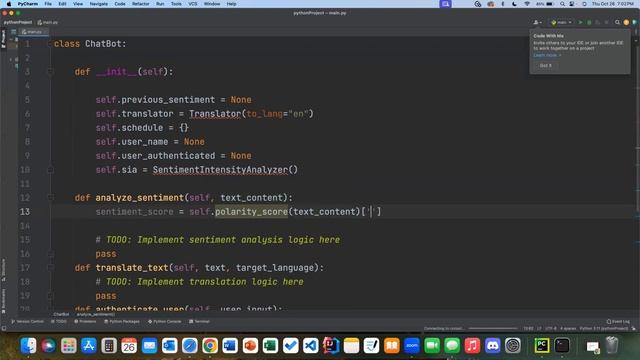Dismiss the Code With Me popup with Got It
This screenshot has height=360, width=640.
coord(546,65)
